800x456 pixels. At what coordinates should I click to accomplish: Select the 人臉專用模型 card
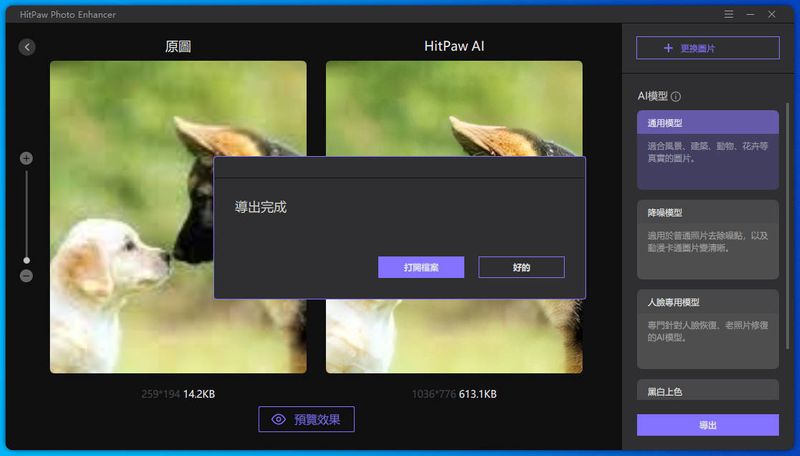pos(708,329)
